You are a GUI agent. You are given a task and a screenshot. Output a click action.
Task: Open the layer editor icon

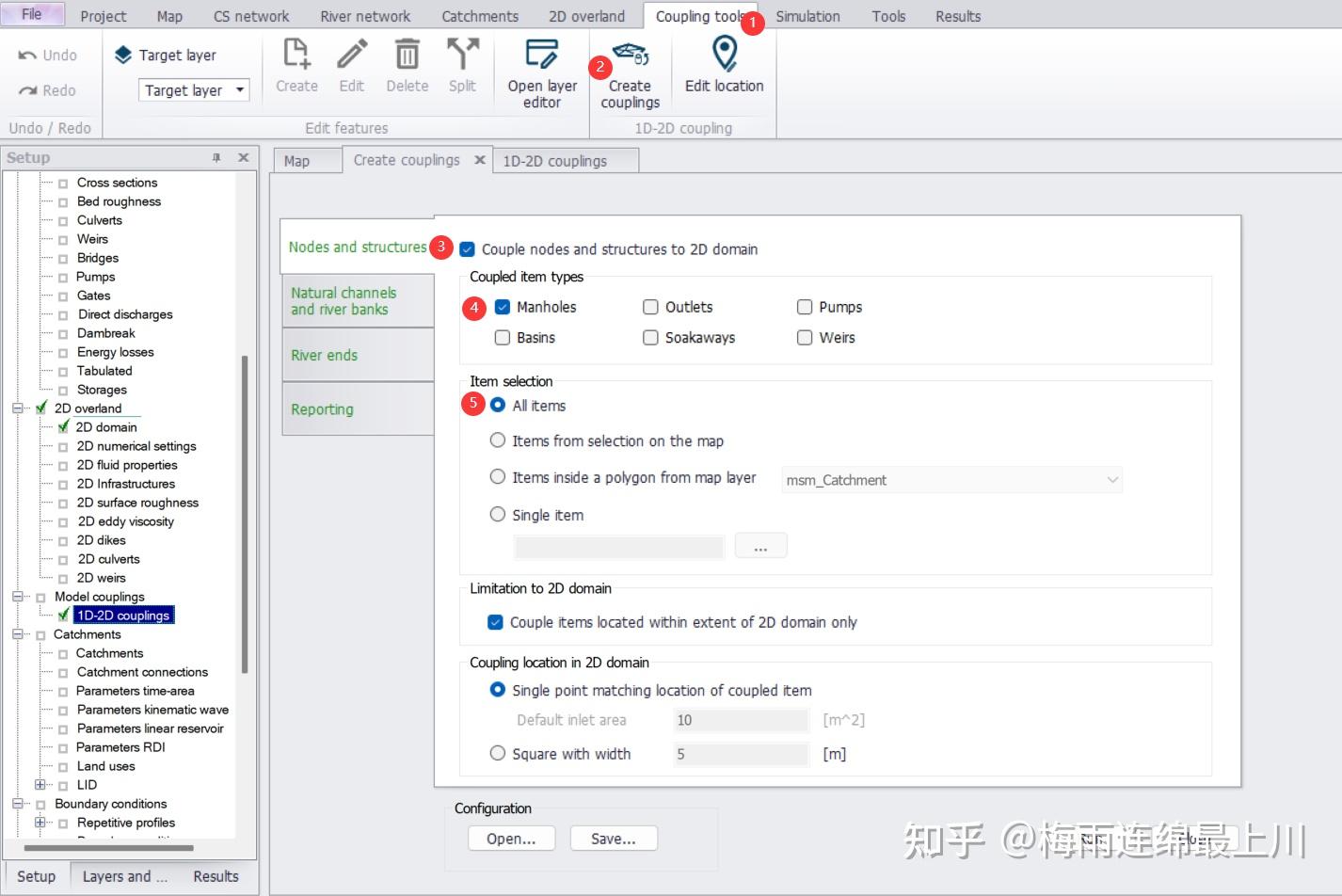542,54
